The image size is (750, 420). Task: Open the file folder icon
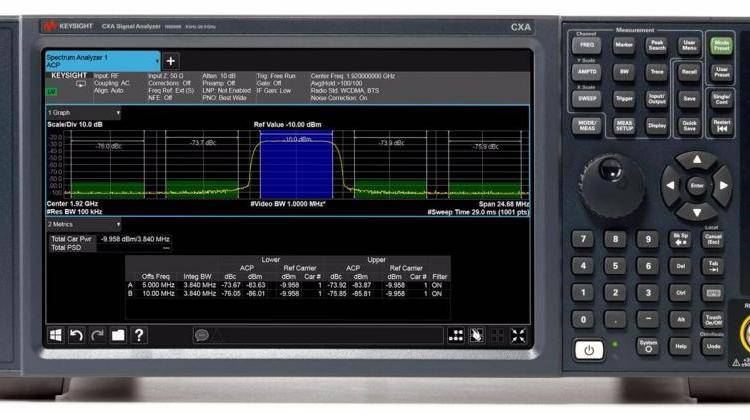click(x=118, y=335)
